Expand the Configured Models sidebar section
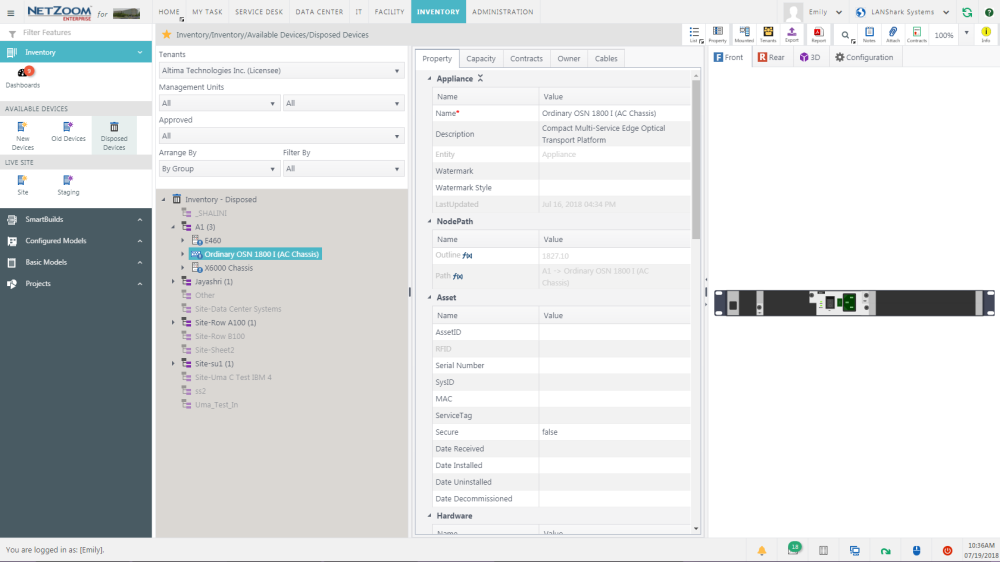This screenshot has width=1000, height=562. pos(76,241)
